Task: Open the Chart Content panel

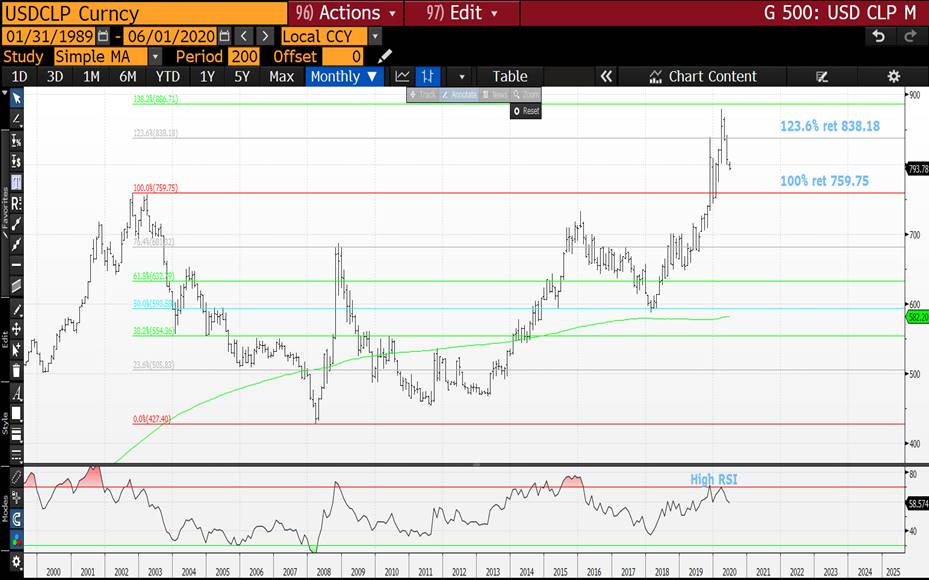Action: [x=703, y=76]
